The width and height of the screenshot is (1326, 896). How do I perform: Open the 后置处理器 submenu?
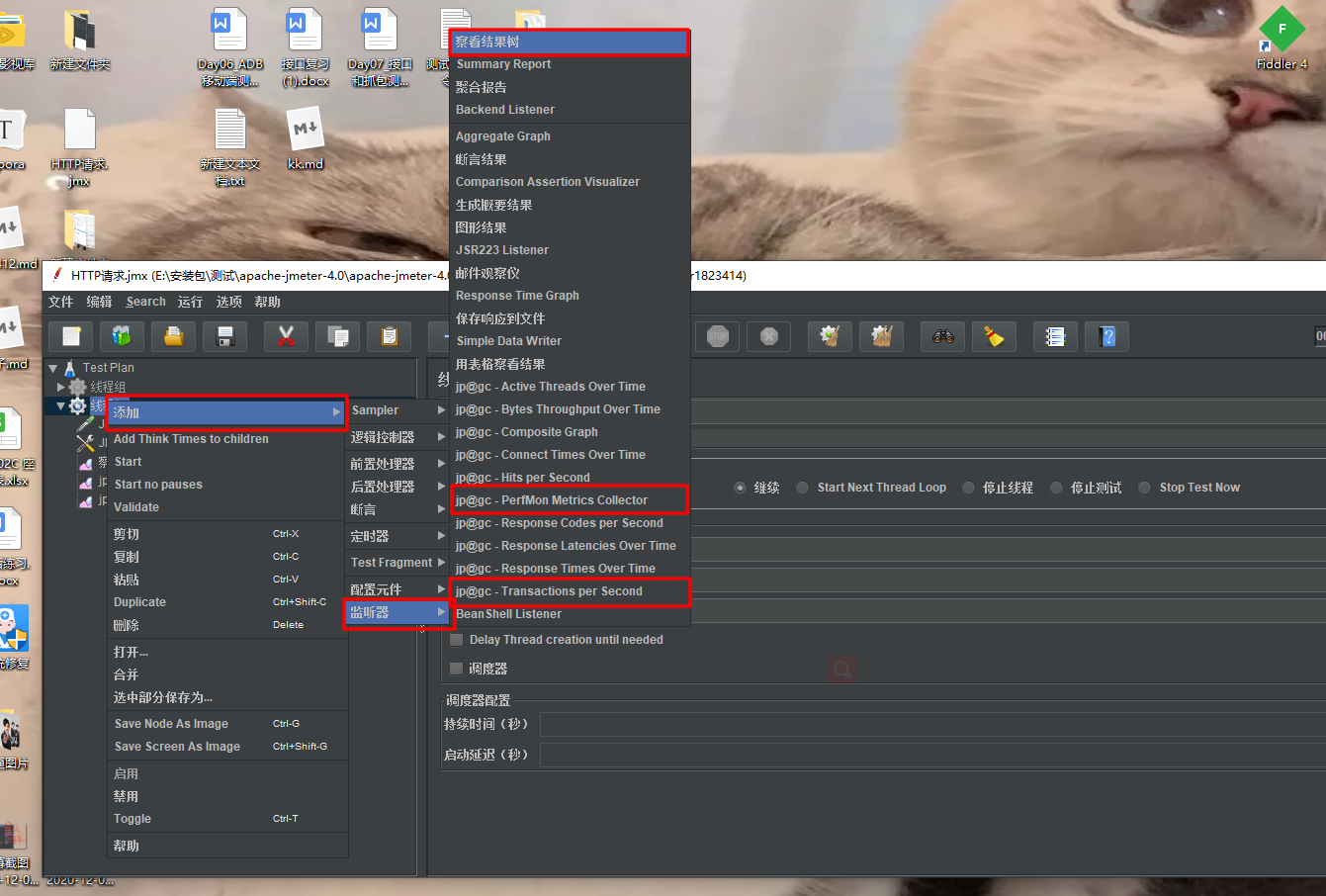pyautogui.click(x=398, y=487)
